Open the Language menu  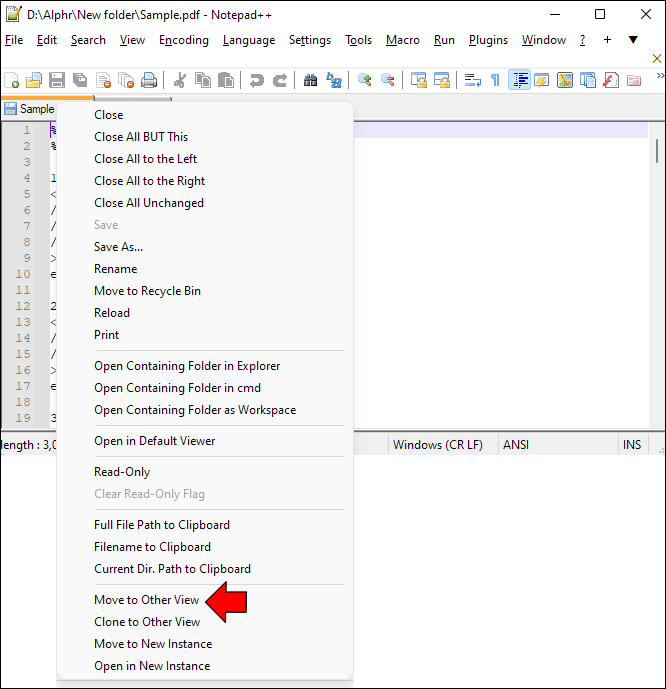(249, 40)
